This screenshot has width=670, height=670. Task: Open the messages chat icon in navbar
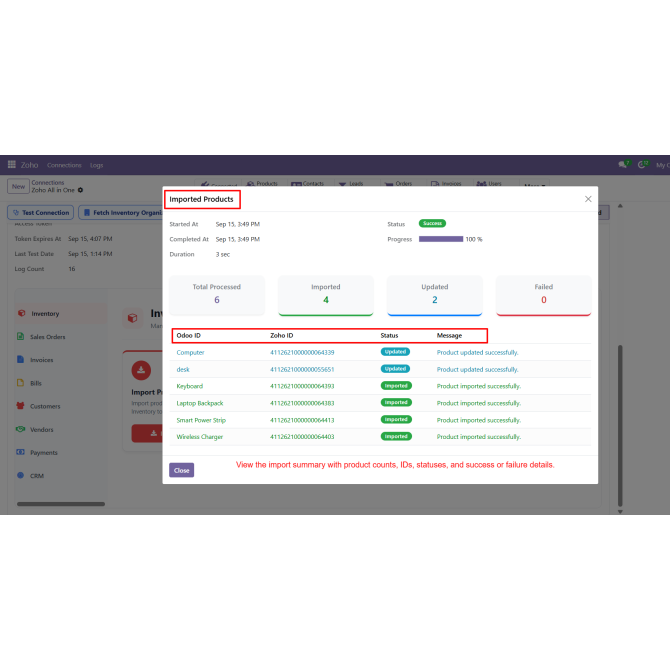623,165
